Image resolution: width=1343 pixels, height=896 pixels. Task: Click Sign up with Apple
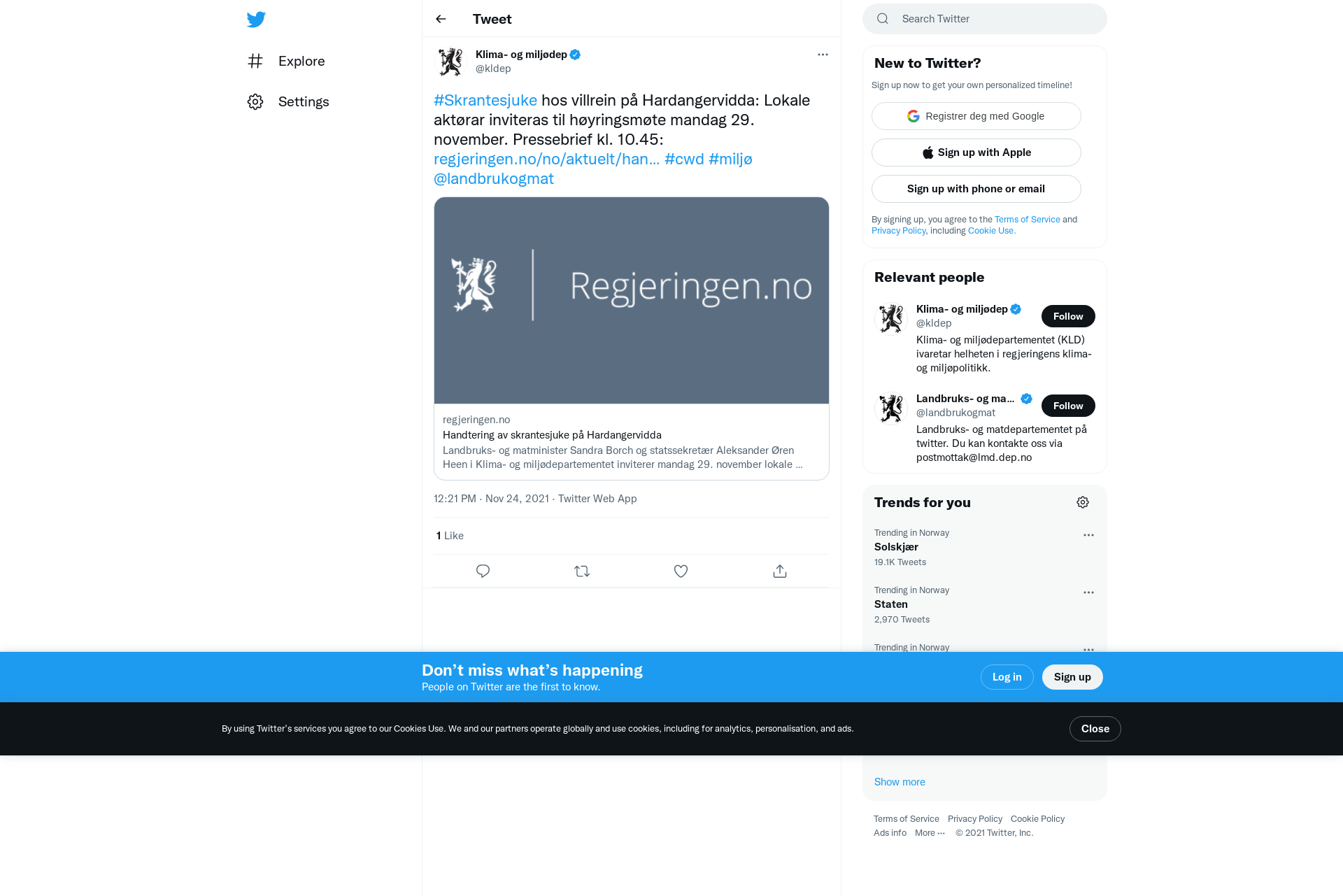pos(976,152)
